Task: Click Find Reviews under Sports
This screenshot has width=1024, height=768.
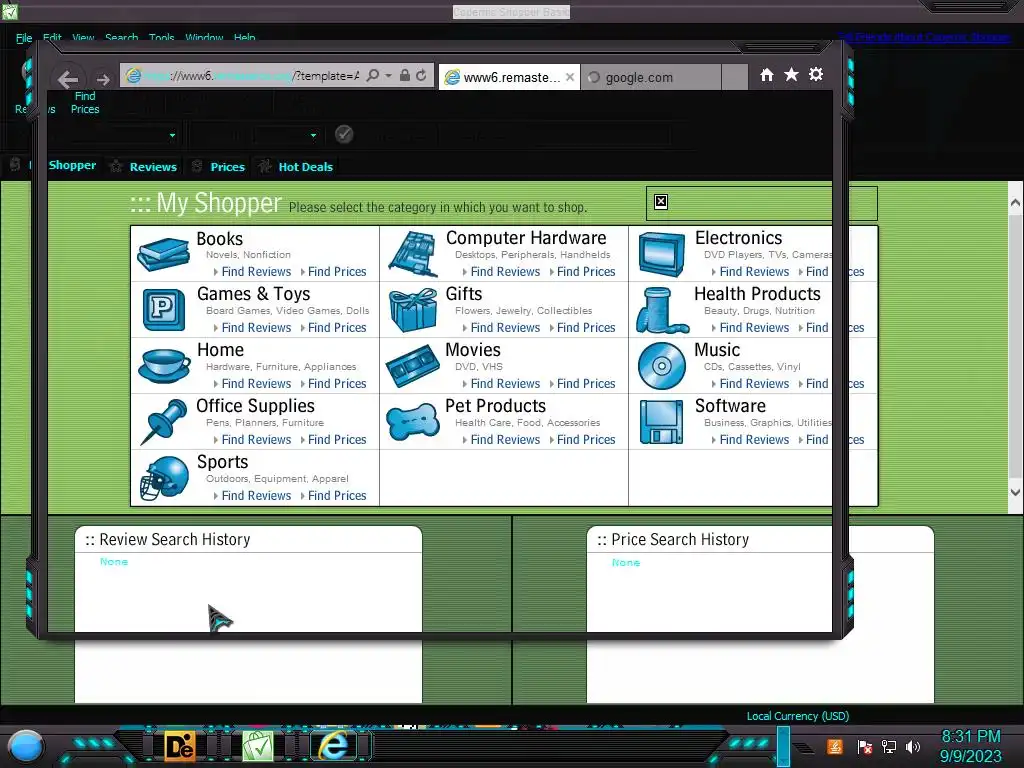Action: (x=256, y=496)
